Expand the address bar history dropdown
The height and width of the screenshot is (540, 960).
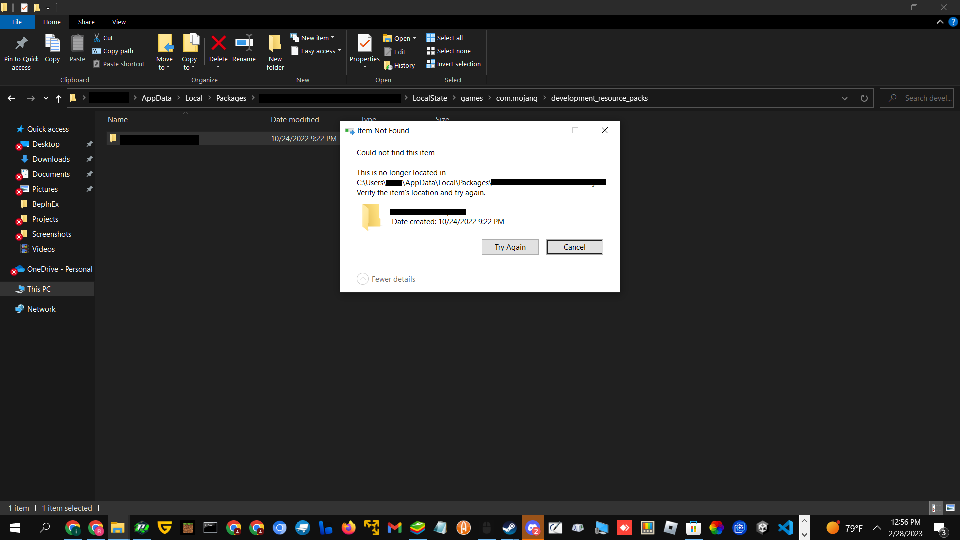coord(844,98)
